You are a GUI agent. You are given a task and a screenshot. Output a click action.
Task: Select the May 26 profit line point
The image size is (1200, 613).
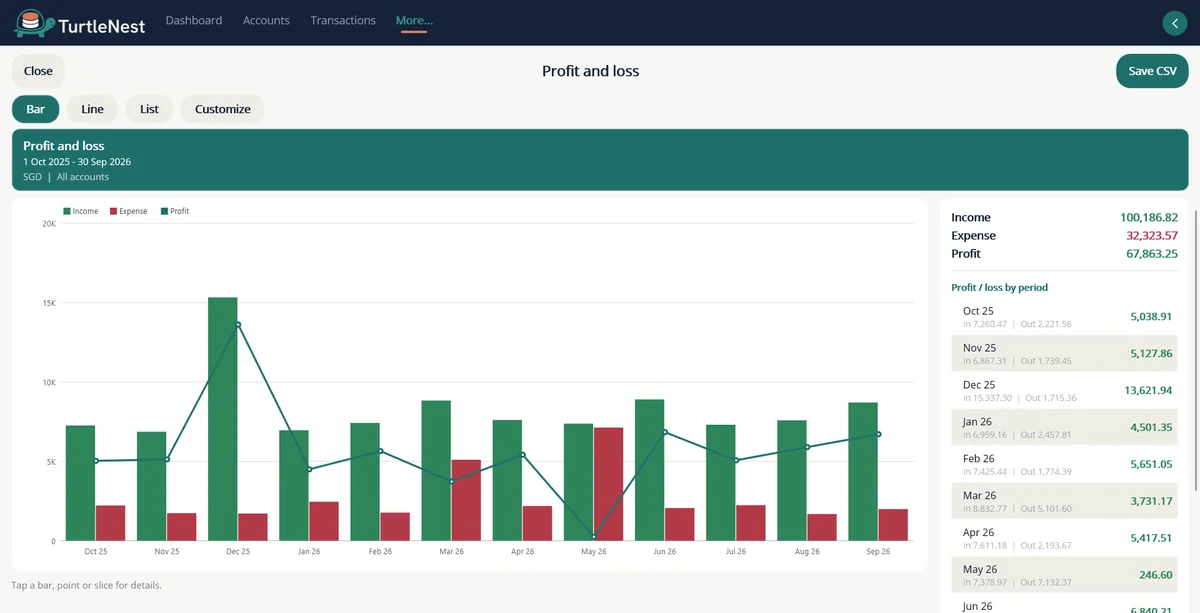(594, 537)
